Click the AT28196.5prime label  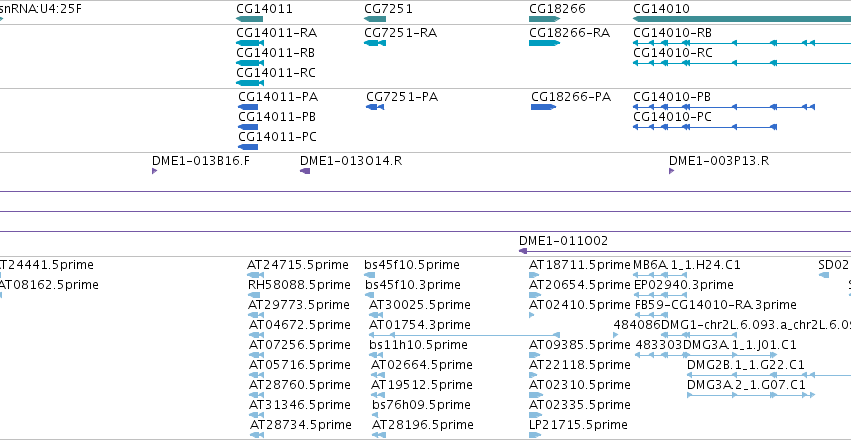point(423,424)
